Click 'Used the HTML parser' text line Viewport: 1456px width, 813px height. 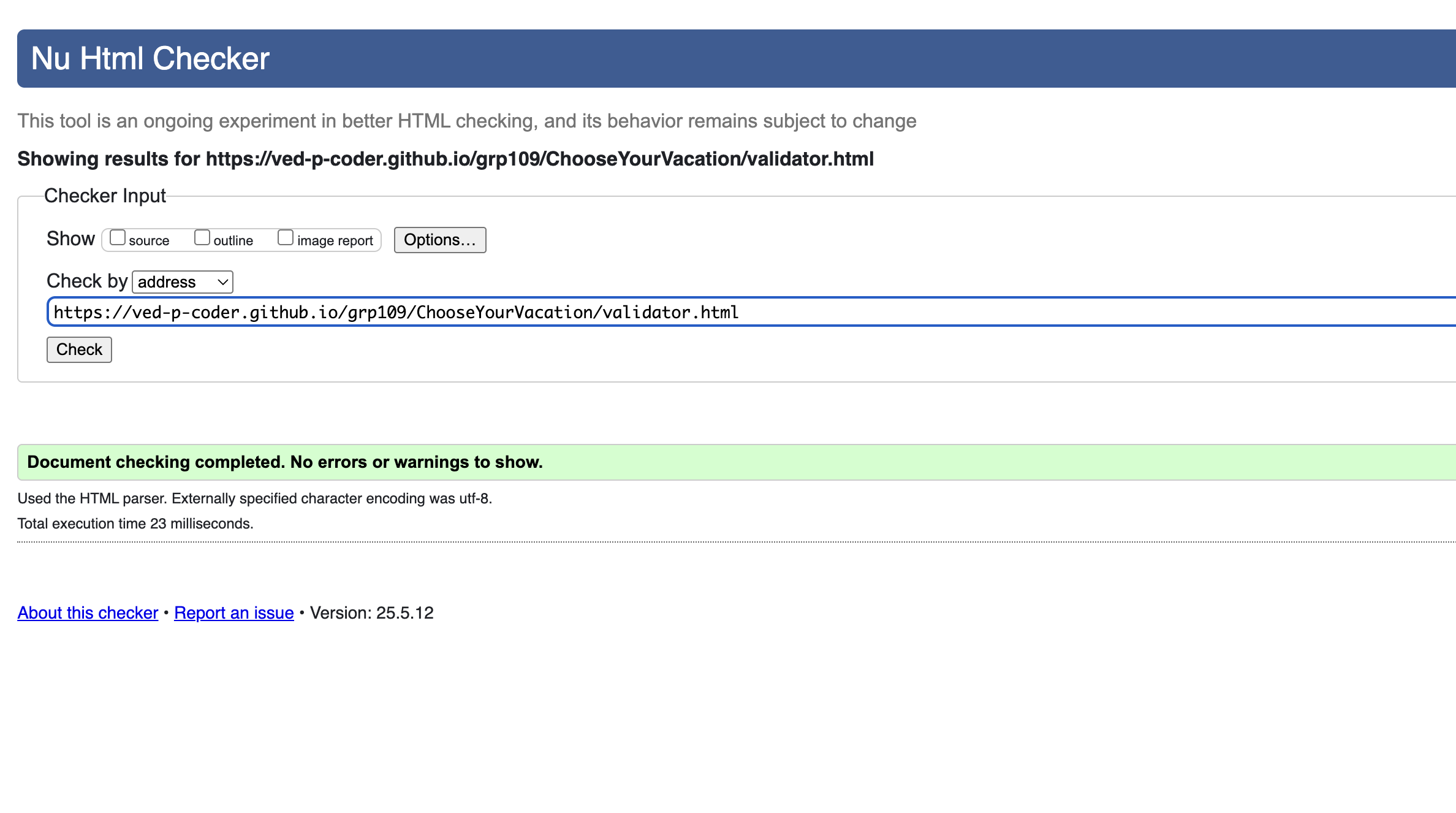click(x=255, y=498)
